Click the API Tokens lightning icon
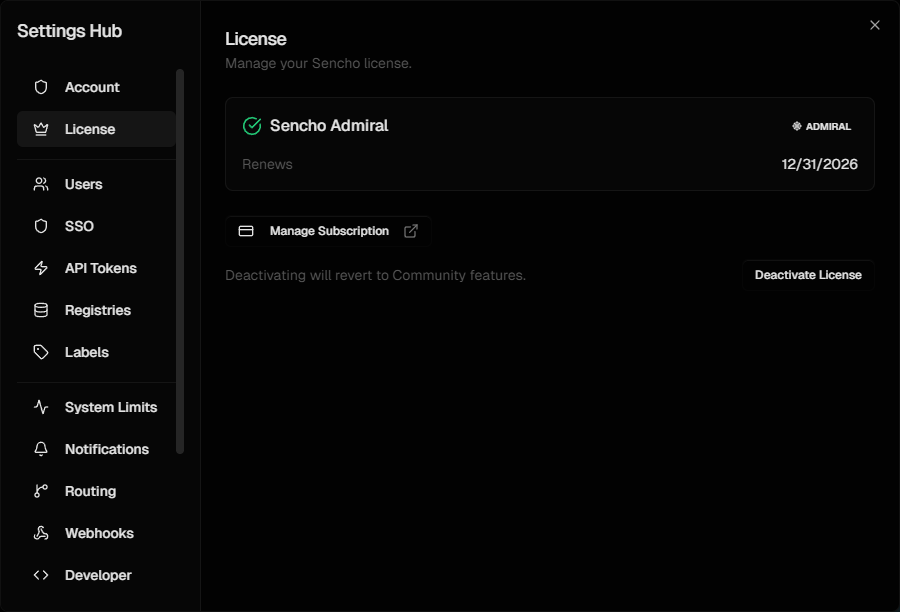The height and width of the screenshot is (612, 900). [41, 268]
